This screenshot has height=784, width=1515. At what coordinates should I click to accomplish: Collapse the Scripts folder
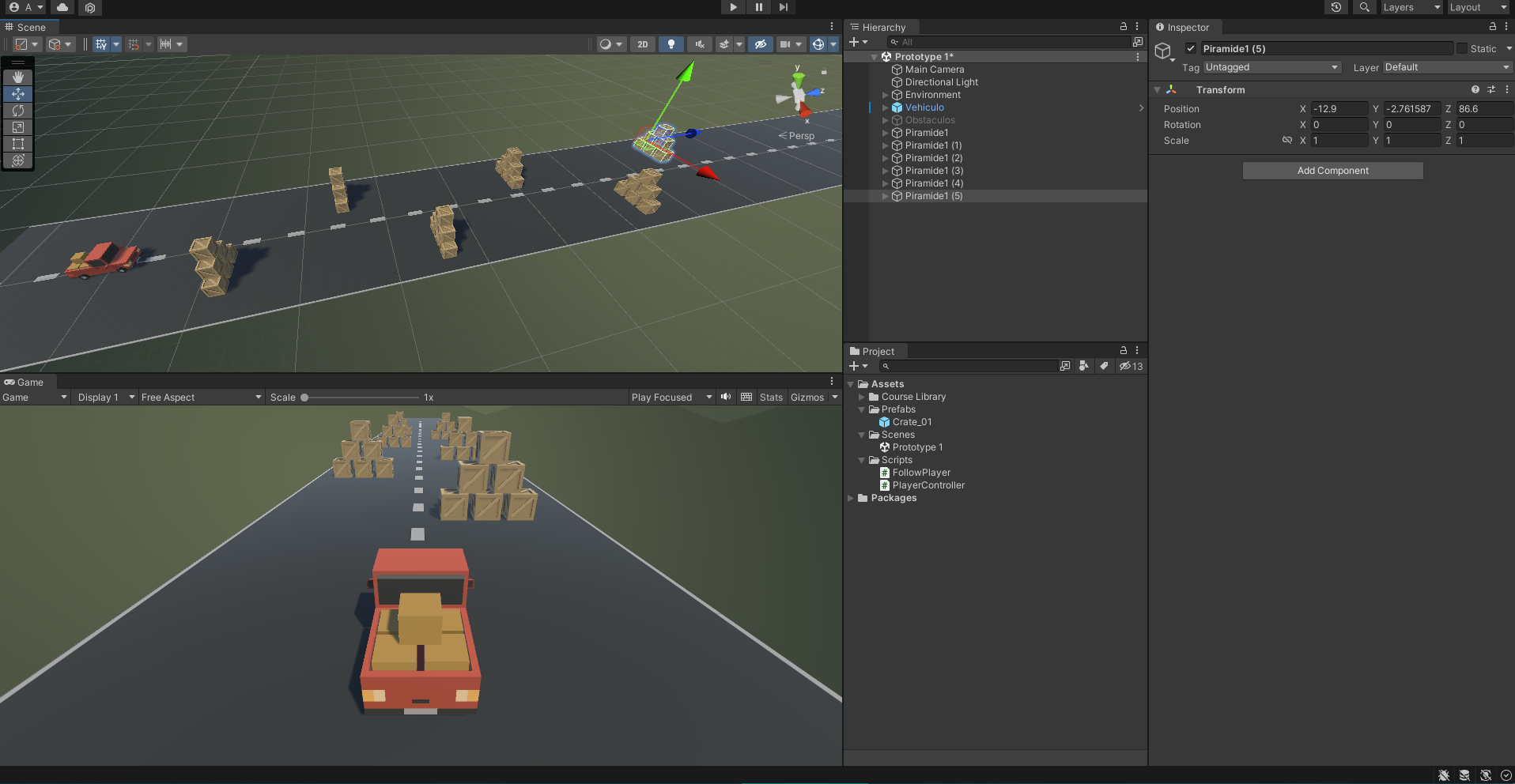[862, 460]
